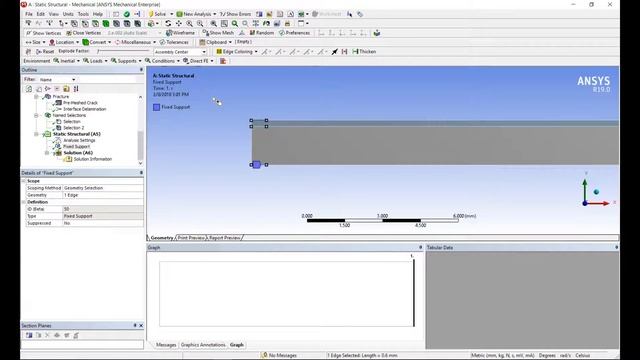Click the Geometry '1 Edge' field in Details
The height and width of the screenshot is (360, 640).
103,195
